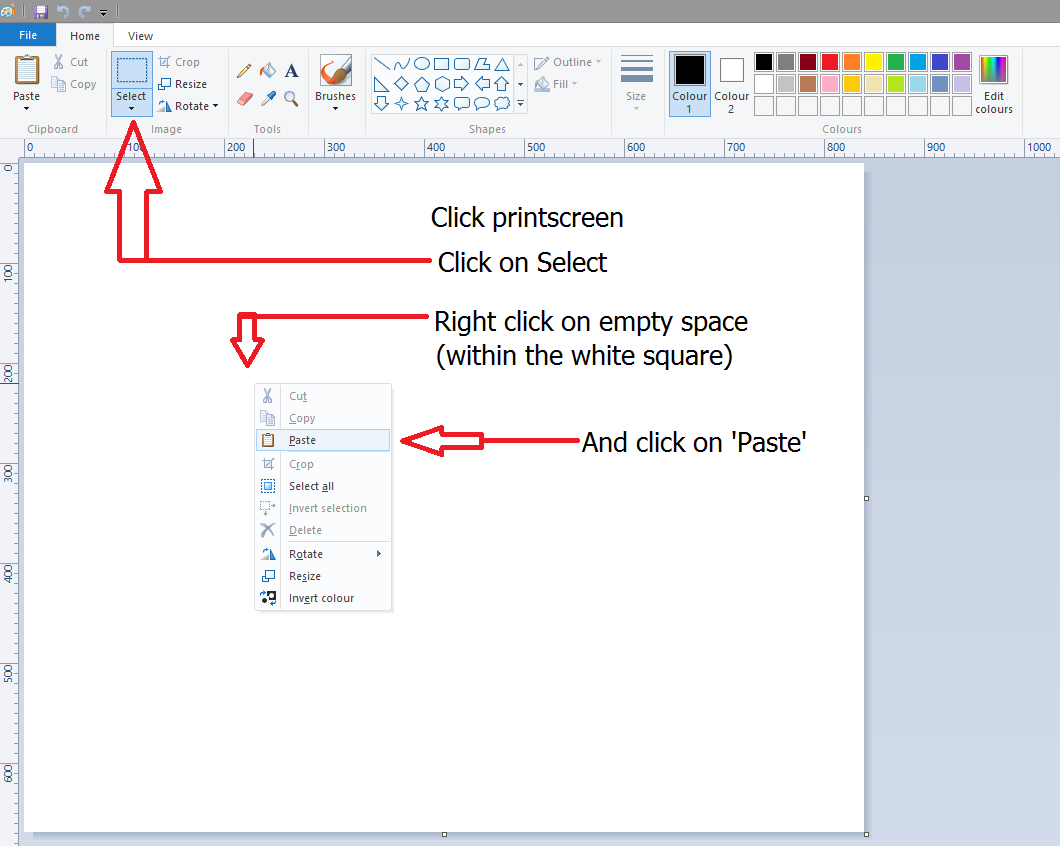The height and width of the screenshot is (846, 1060).
Task: Select the Colour 1 foreground box
Action: pos(690,83)
